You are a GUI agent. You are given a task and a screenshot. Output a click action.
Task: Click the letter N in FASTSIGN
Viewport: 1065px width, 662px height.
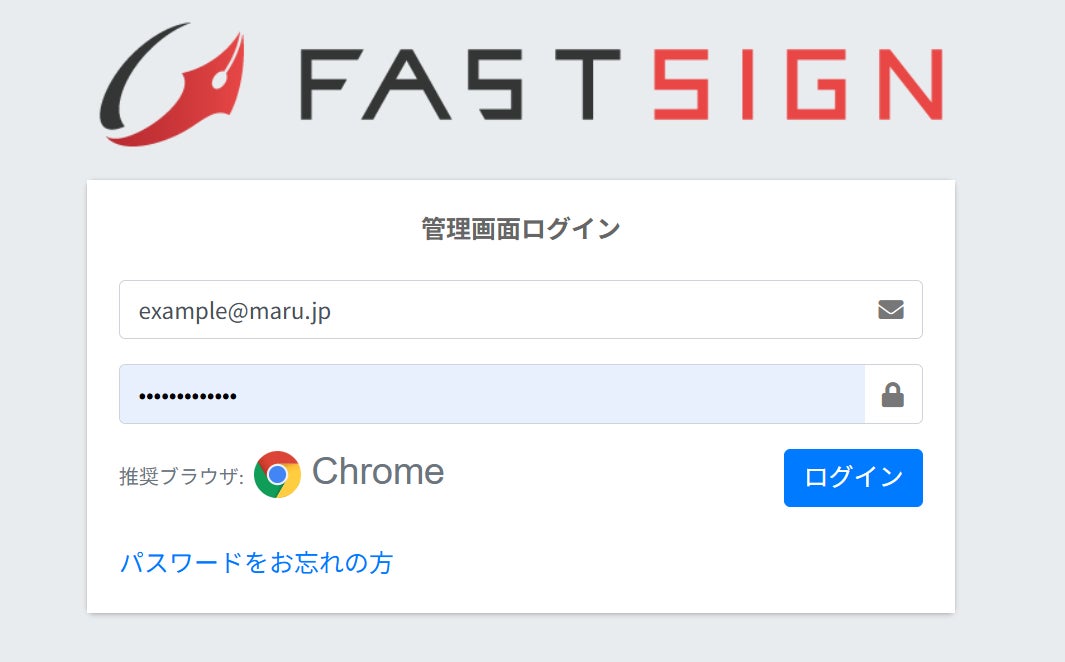click(x=903, y=84)
